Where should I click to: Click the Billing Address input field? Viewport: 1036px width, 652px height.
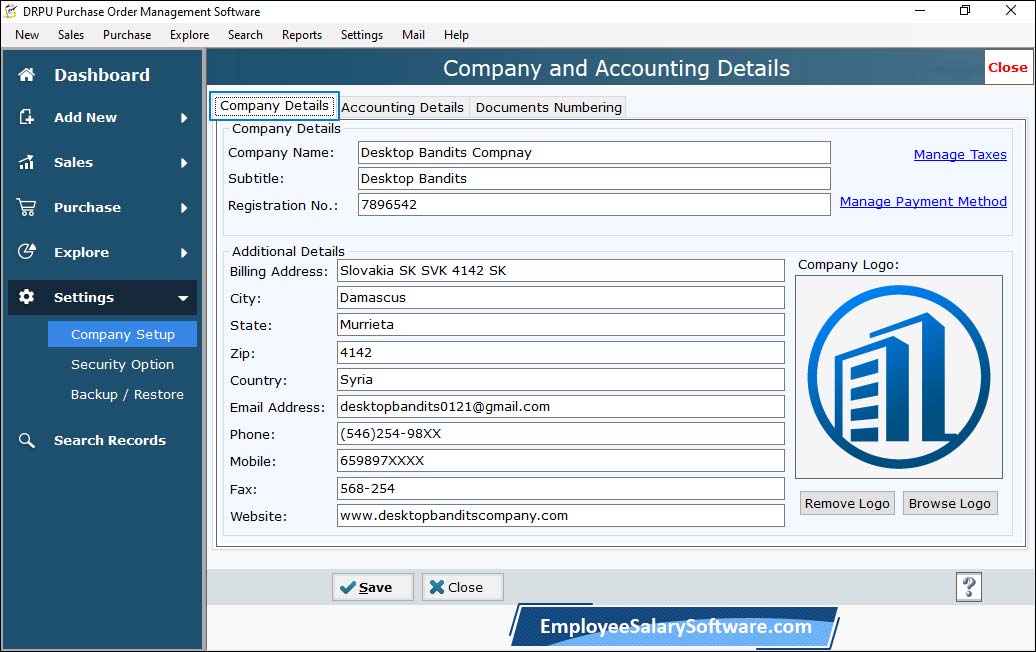[560, 270]
